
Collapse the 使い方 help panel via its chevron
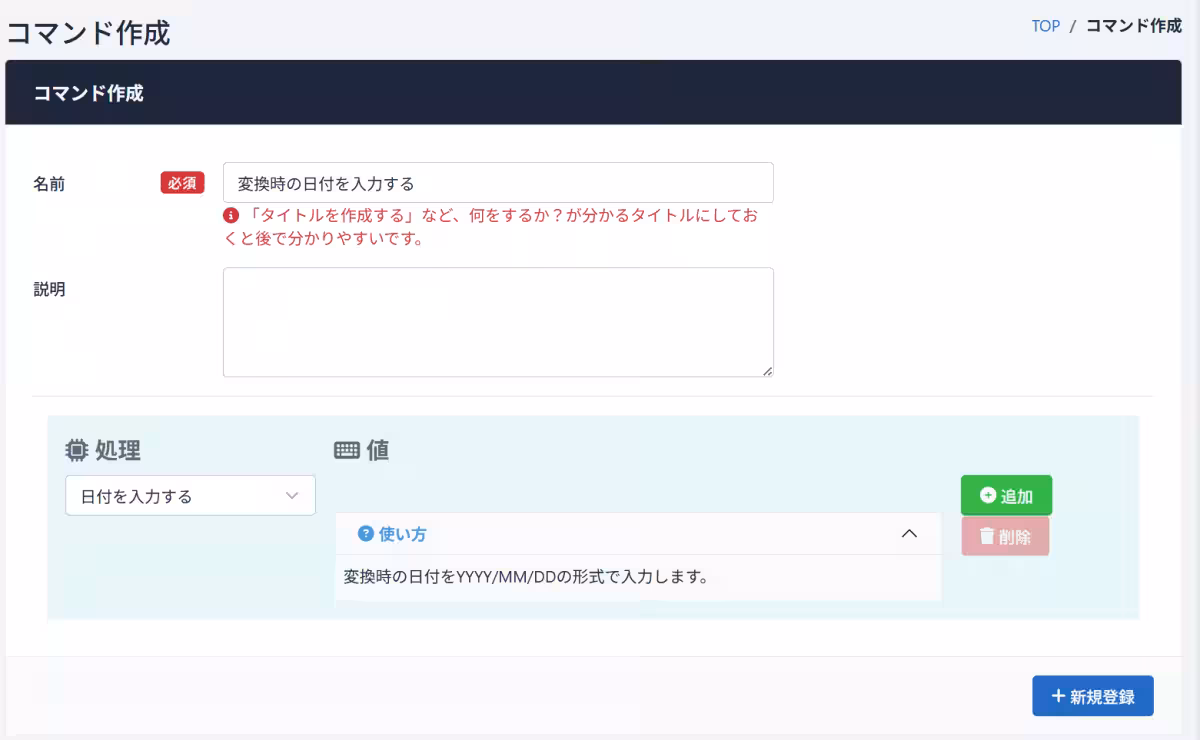pos(909,533)
